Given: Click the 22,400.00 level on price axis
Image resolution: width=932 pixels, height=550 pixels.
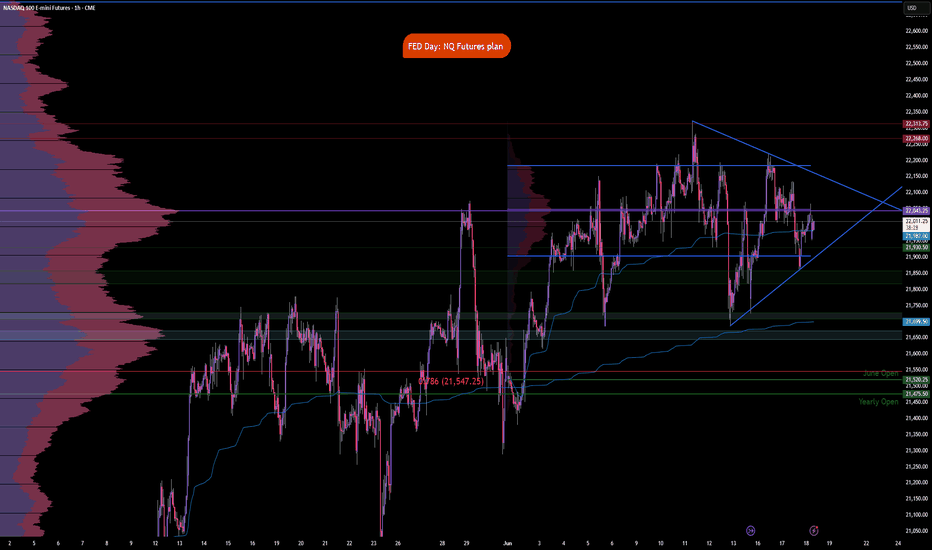Looking at the screenshot, I should (x=917, y=95).
